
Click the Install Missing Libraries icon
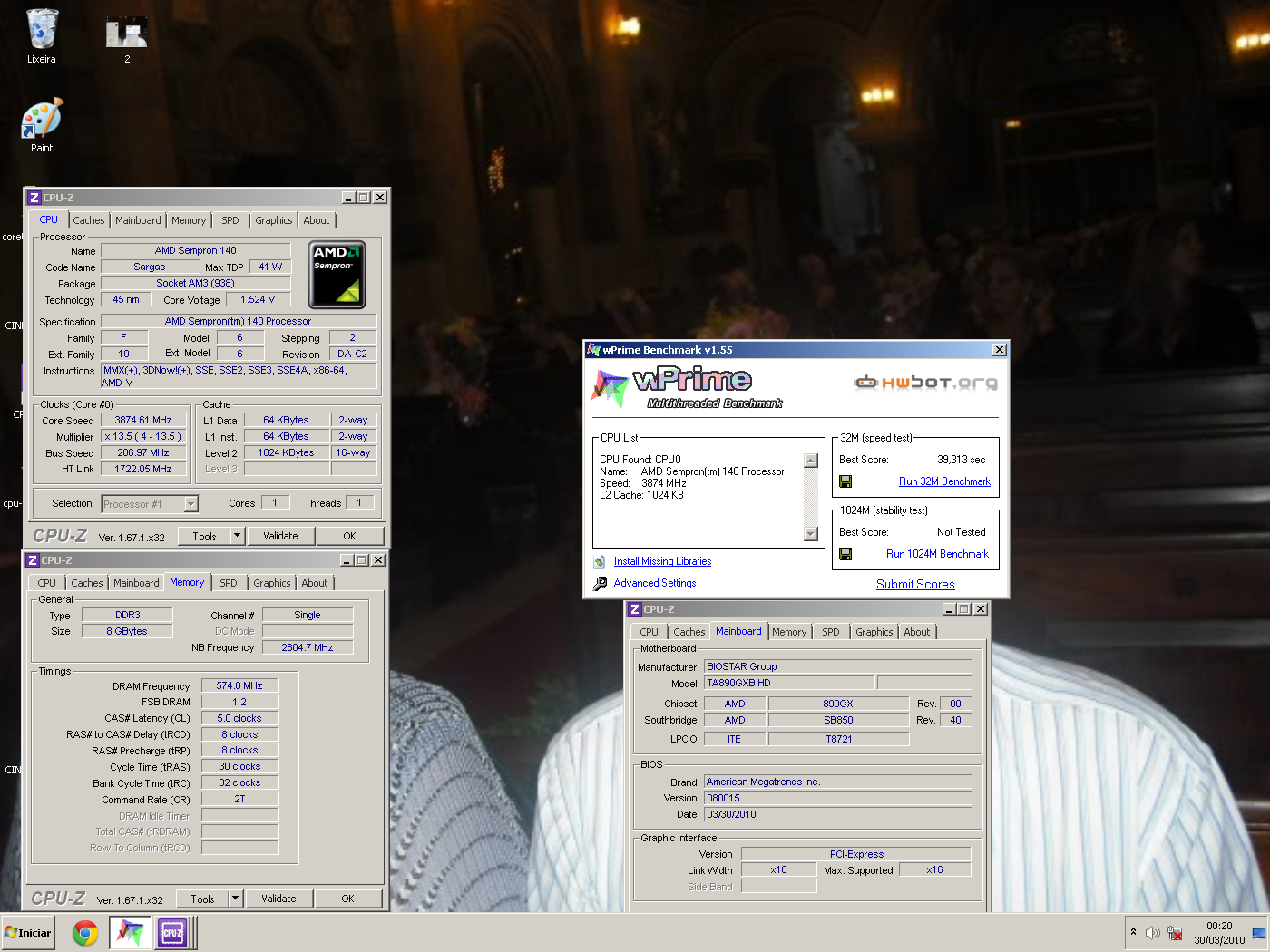[600, 562]
